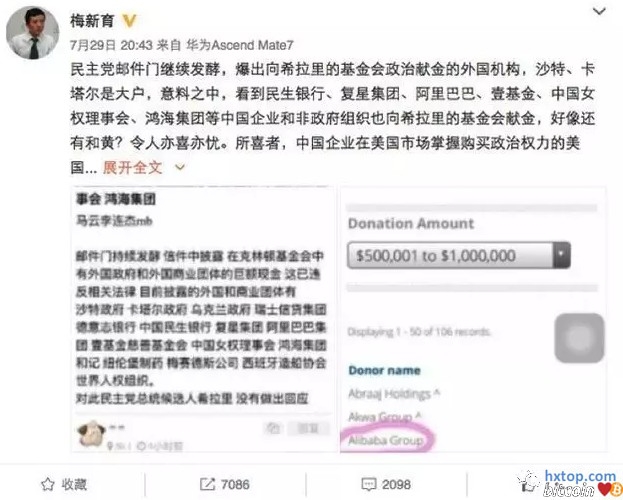The width and height of the screenshot is (623, 500).
Task: Open the 华为Ascend Mate7 source link
Action: (240, 45)
